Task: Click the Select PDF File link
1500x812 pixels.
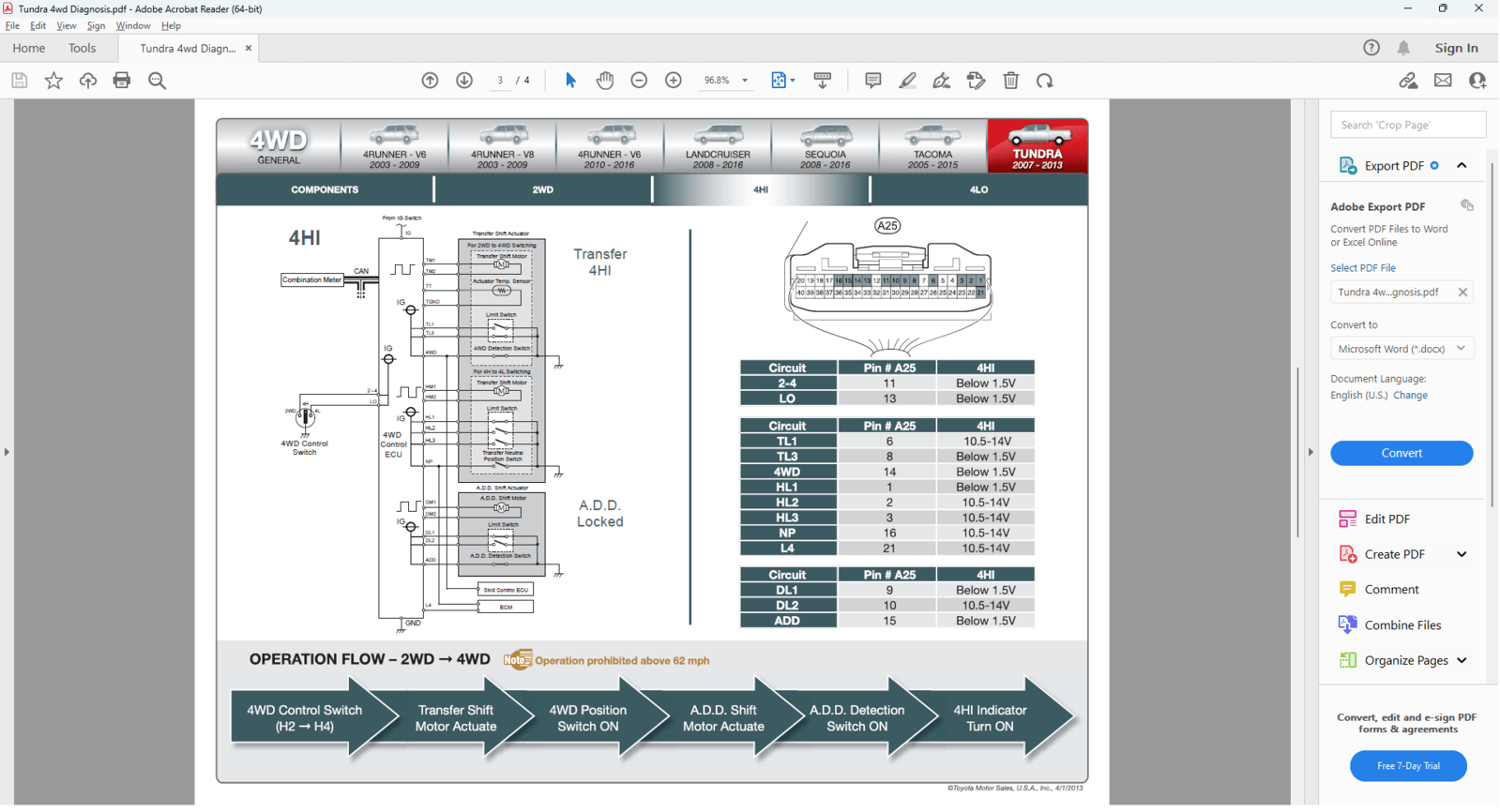Action: tap(1363, 268)
